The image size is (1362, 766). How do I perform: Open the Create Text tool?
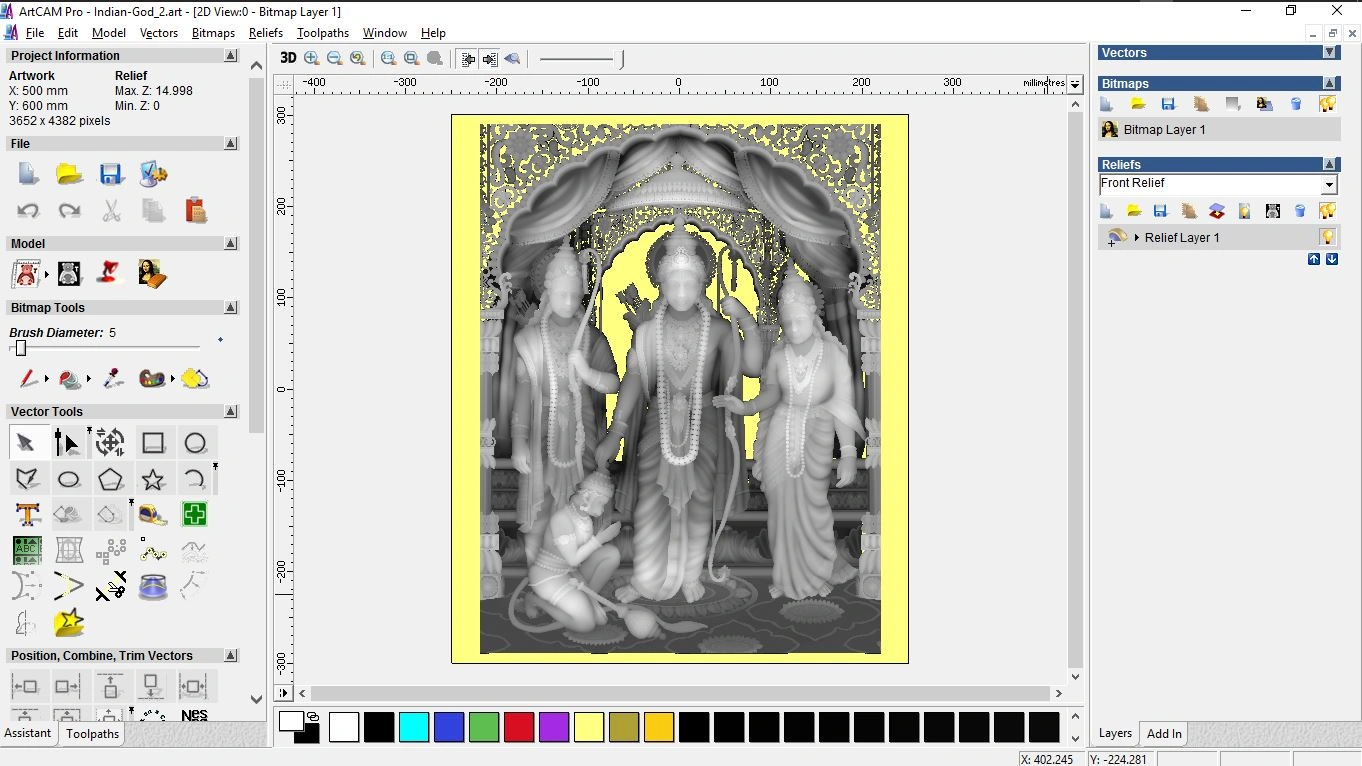[x=27, y=514]
